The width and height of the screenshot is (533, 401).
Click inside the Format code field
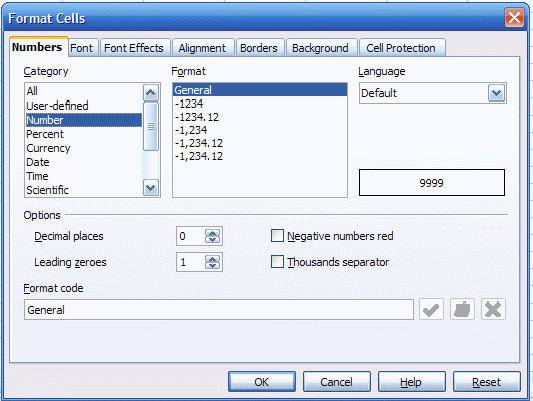tap(219, 310)
